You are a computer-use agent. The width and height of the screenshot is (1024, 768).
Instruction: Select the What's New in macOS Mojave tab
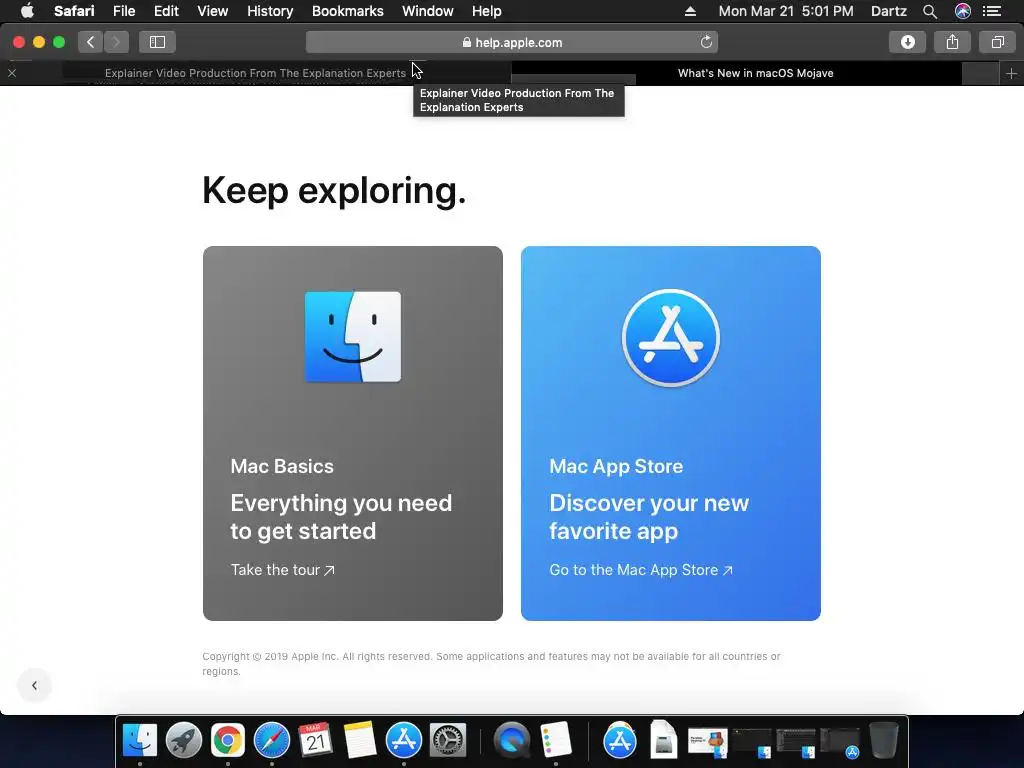(756, 73)
